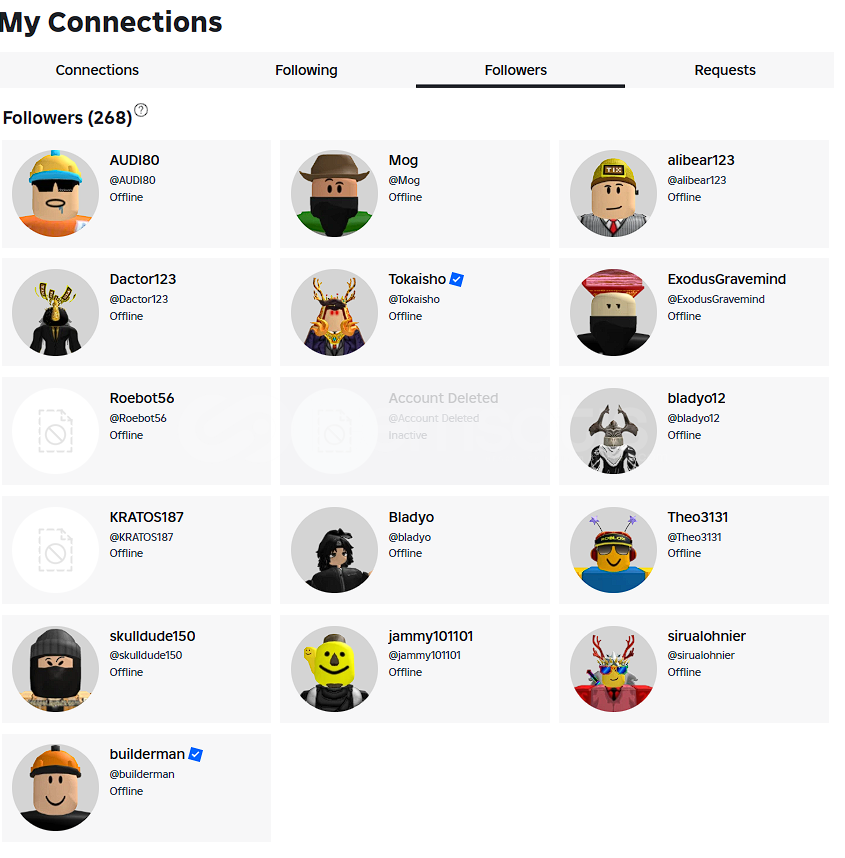Click the help icon beside Followers count
Image resolution: width=845 pixels, height=858 pixels.
click(x=141, y=110)
